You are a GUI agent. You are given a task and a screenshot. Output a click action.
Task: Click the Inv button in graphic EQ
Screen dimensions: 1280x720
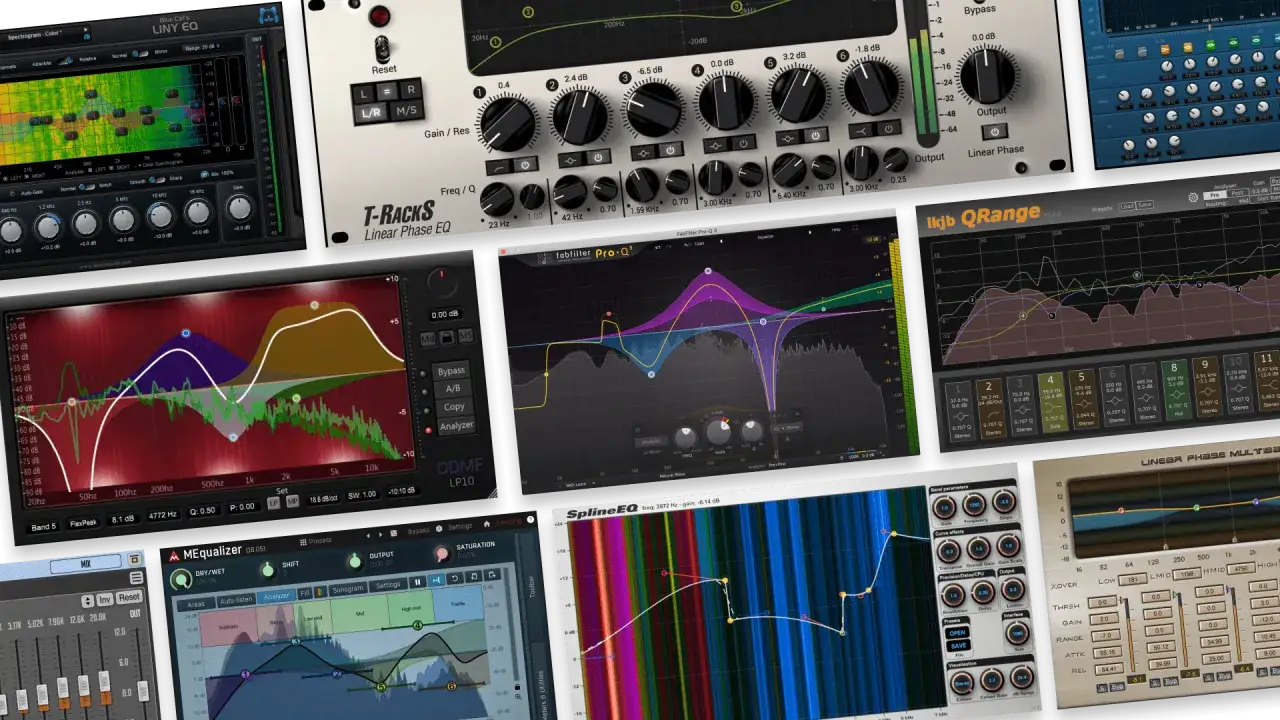(104, 598)
